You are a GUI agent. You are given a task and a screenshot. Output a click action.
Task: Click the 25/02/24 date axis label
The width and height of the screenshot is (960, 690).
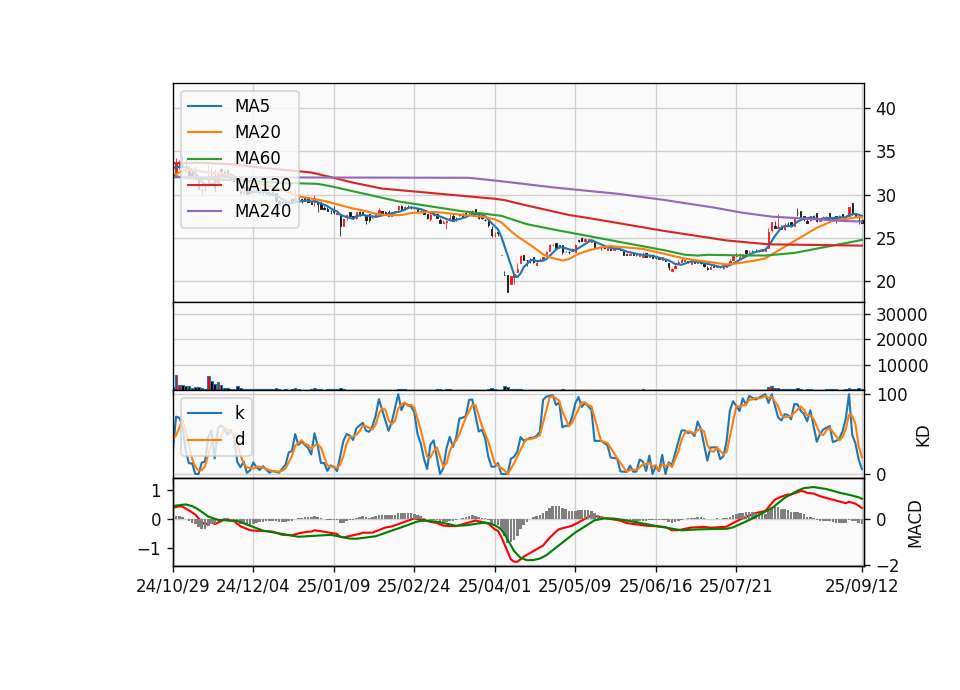coord(414,586)
